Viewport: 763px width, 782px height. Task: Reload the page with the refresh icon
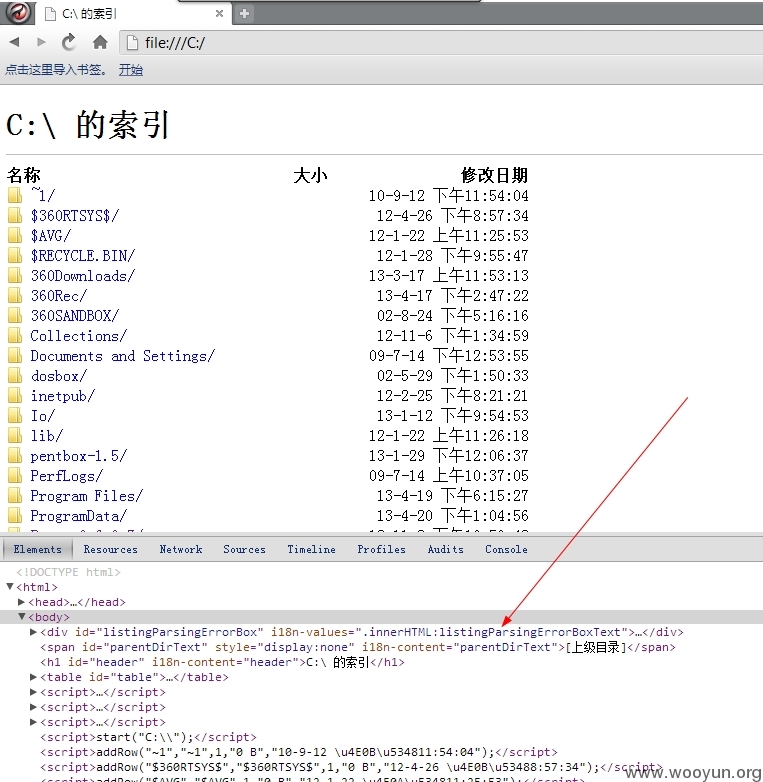coord(69,42)
